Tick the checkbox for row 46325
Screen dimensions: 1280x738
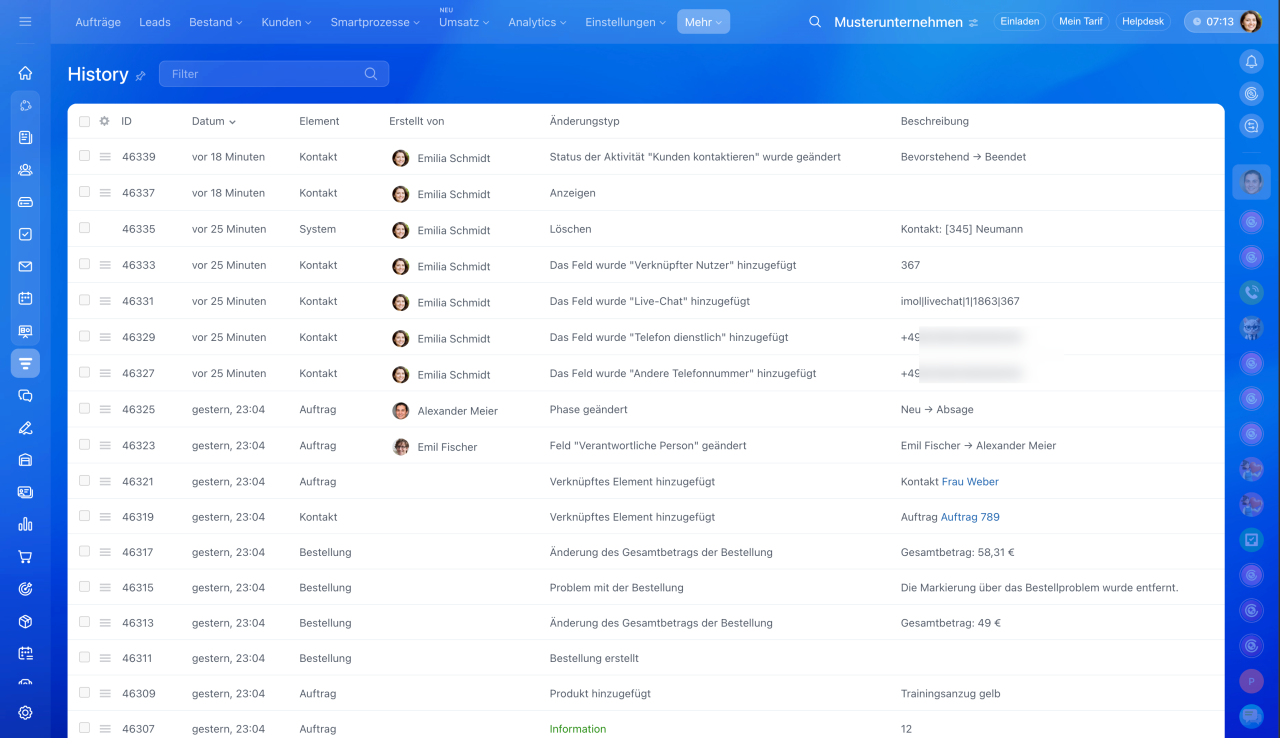(x=85, y=408)
